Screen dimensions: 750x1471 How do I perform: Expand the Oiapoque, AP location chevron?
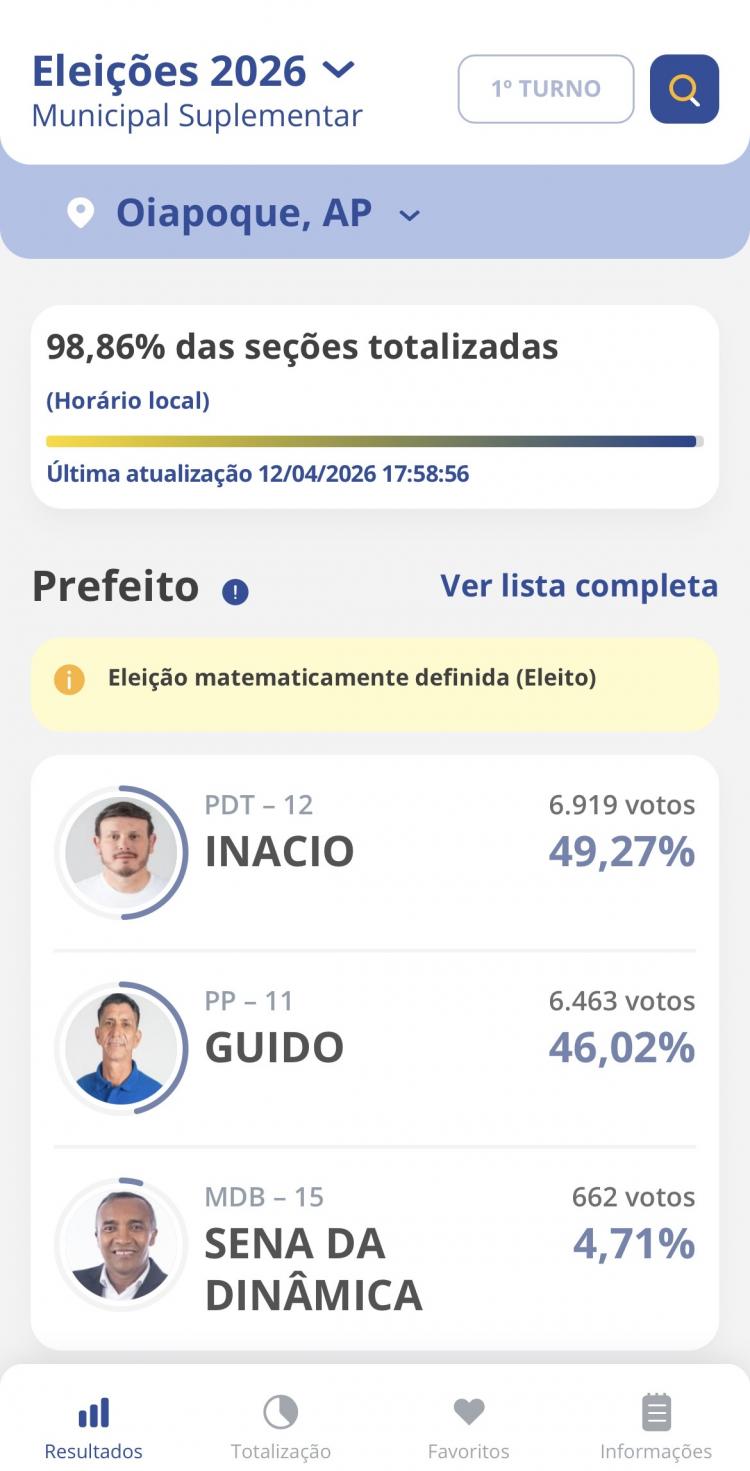coord(410,215)
